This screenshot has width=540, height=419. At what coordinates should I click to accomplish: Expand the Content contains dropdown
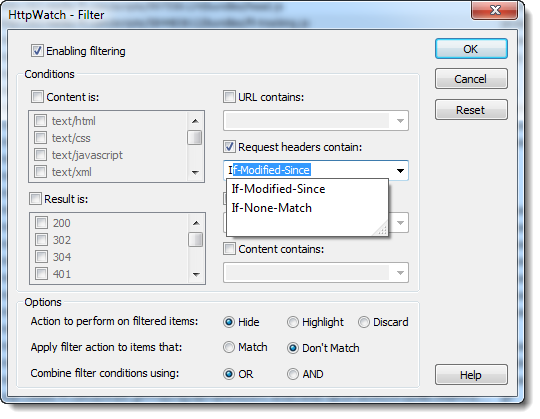click(x=400, y=273)
